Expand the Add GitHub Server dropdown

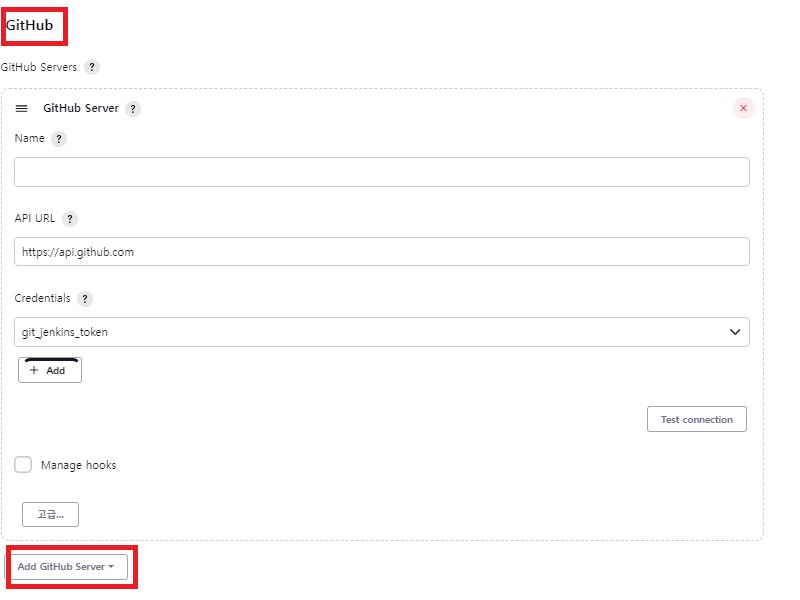click(x=66, y=567)
